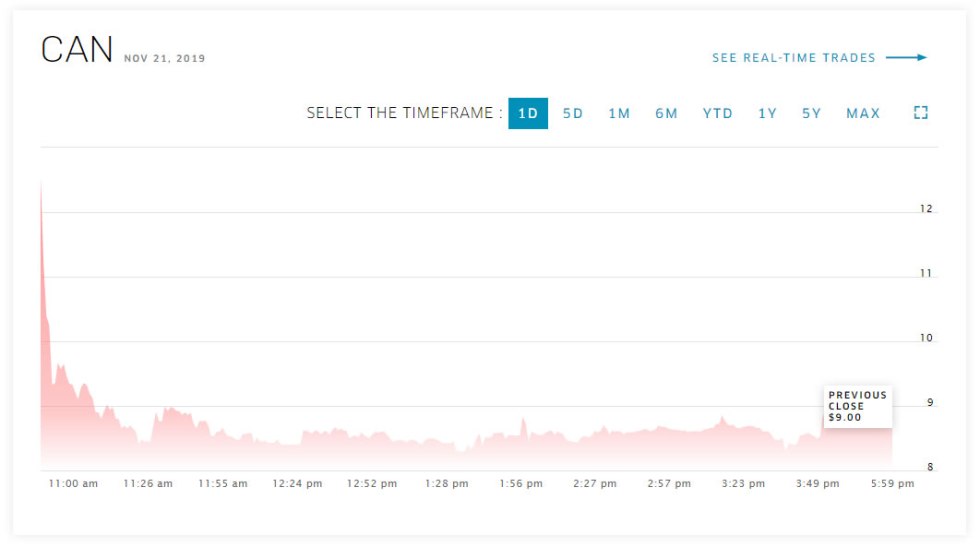The image size is (980, 547).
Task: Click the 1:56 pm time axis label
Action: click(521, 484)
